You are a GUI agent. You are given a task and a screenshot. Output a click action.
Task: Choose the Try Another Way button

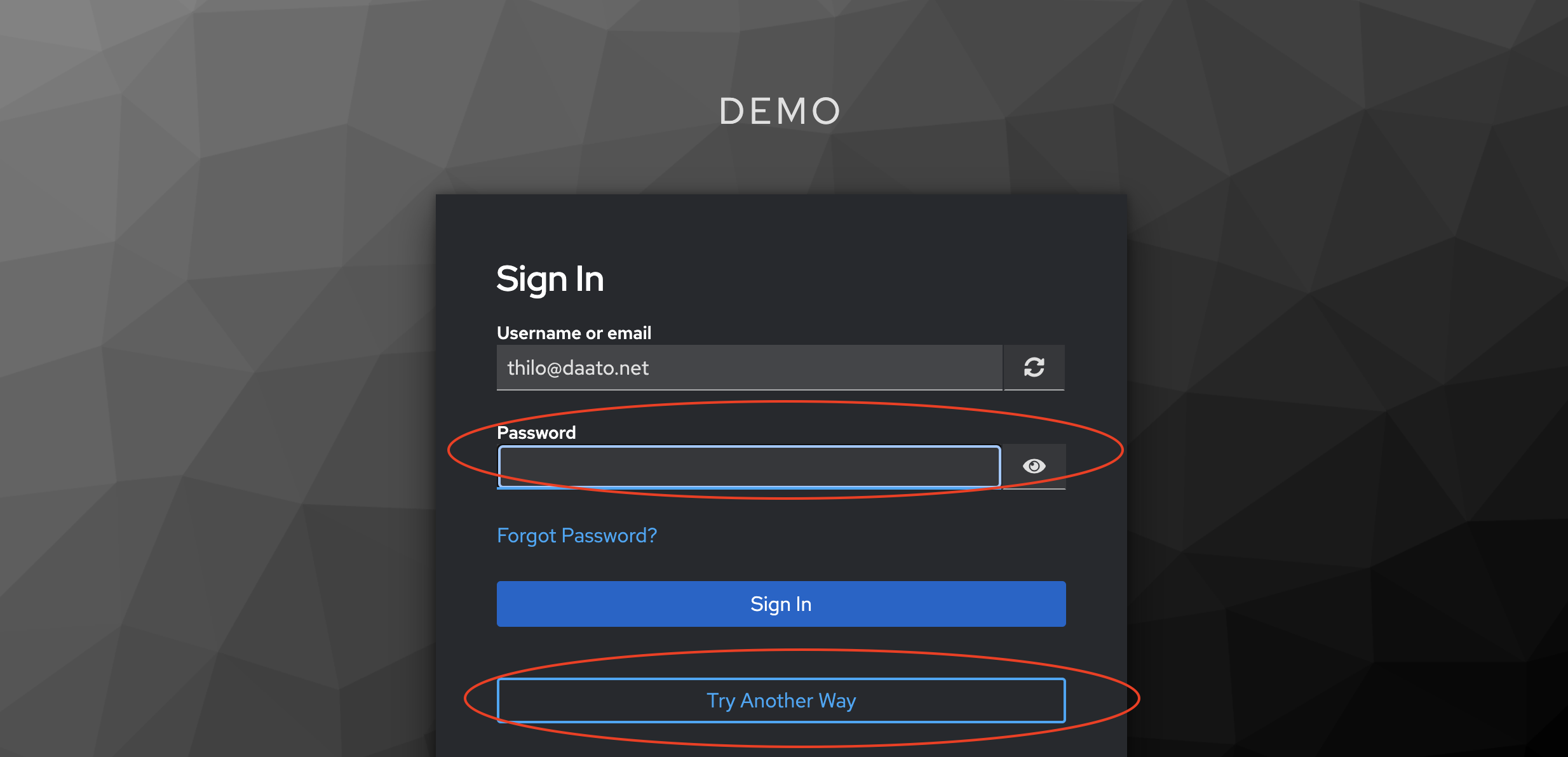click(x=781, y=700)
